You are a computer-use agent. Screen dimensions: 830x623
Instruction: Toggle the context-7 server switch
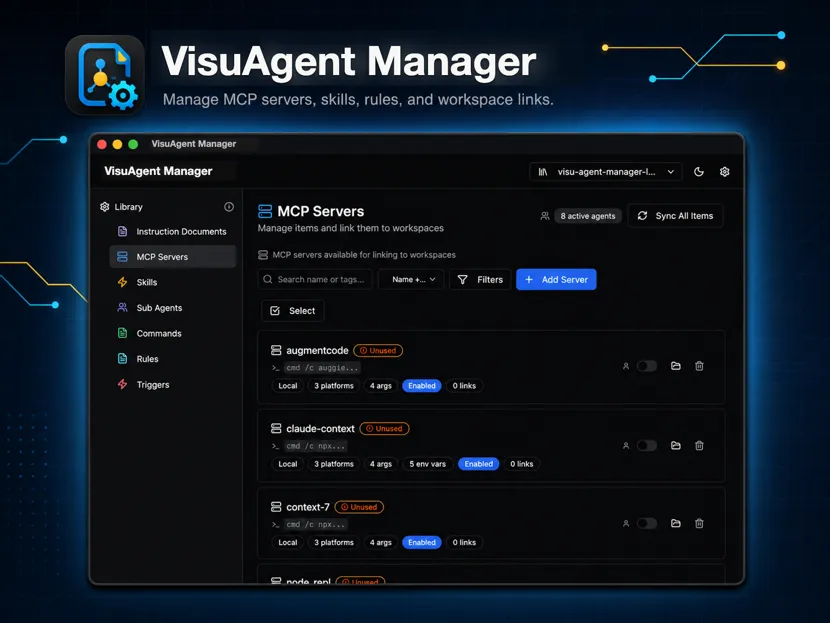646,523
